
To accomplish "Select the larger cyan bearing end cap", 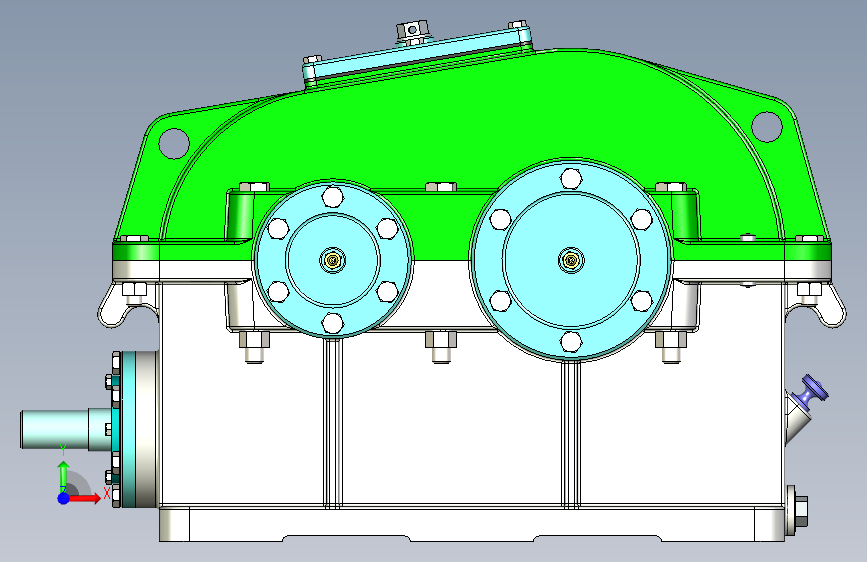I will [571, 260].
